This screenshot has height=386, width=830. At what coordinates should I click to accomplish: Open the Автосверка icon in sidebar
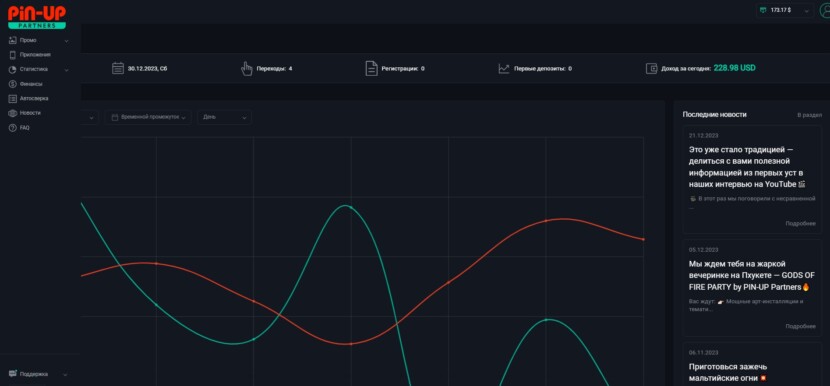pos(13,98)
